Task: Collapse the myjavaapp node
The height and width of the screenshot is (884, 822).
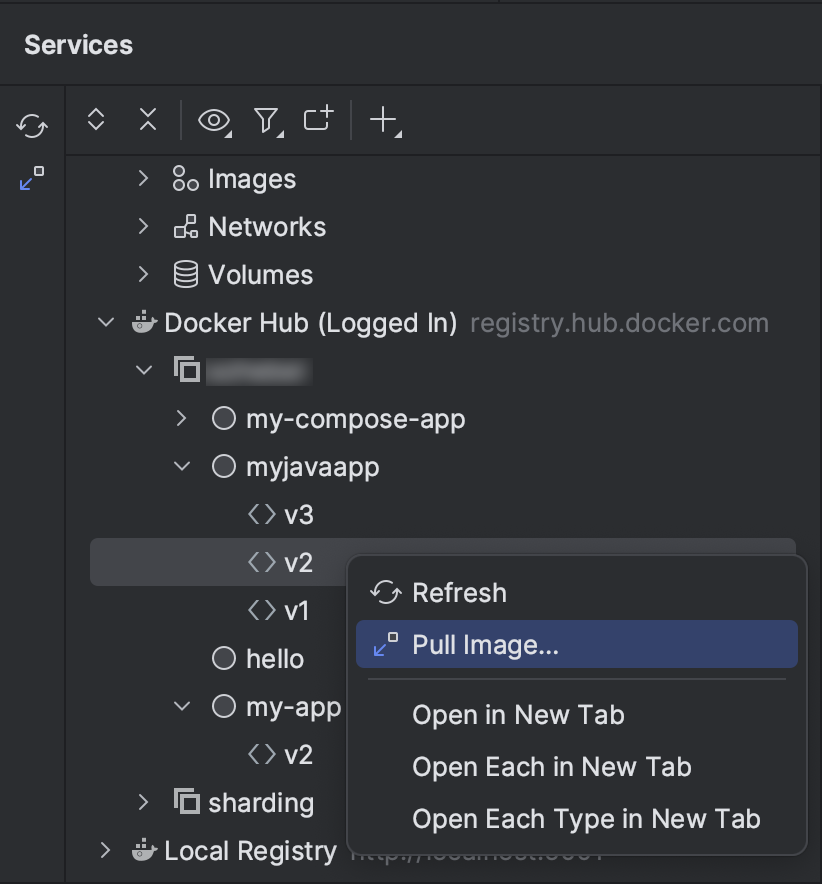Action: coord(182,466)
